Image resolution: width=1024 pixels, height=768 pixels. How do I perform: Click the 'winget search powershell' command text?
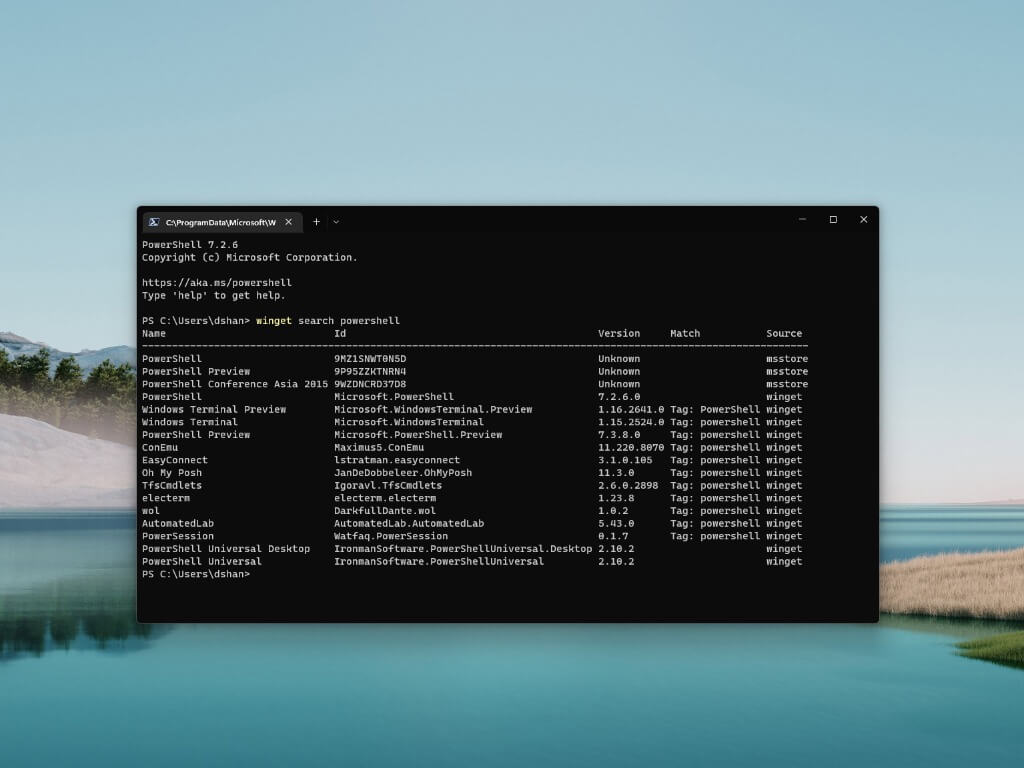coord(328,321)
